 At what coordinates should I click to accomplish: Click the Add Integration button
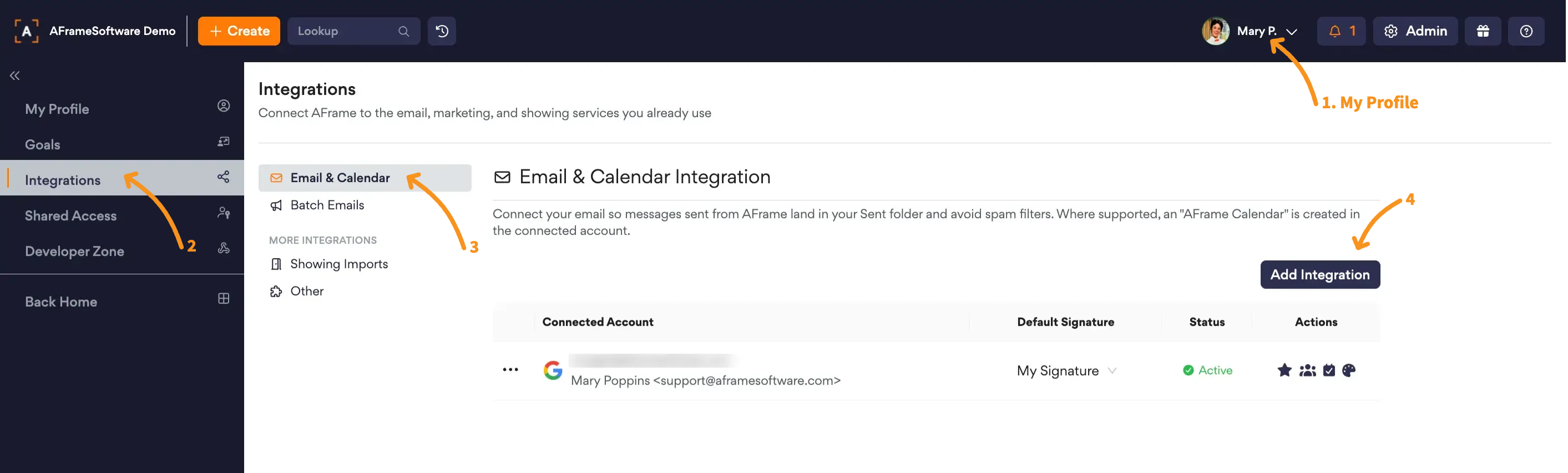pos(1319,275)
